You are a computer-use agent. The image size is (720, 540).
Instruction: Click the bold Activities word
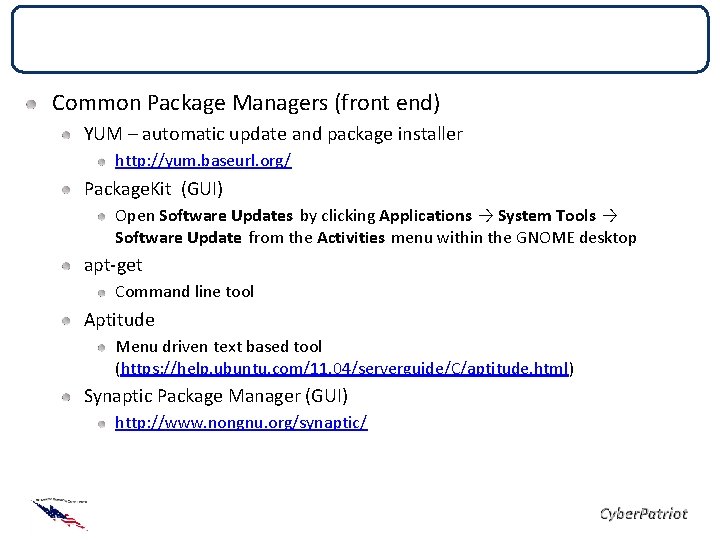(351, 237)
